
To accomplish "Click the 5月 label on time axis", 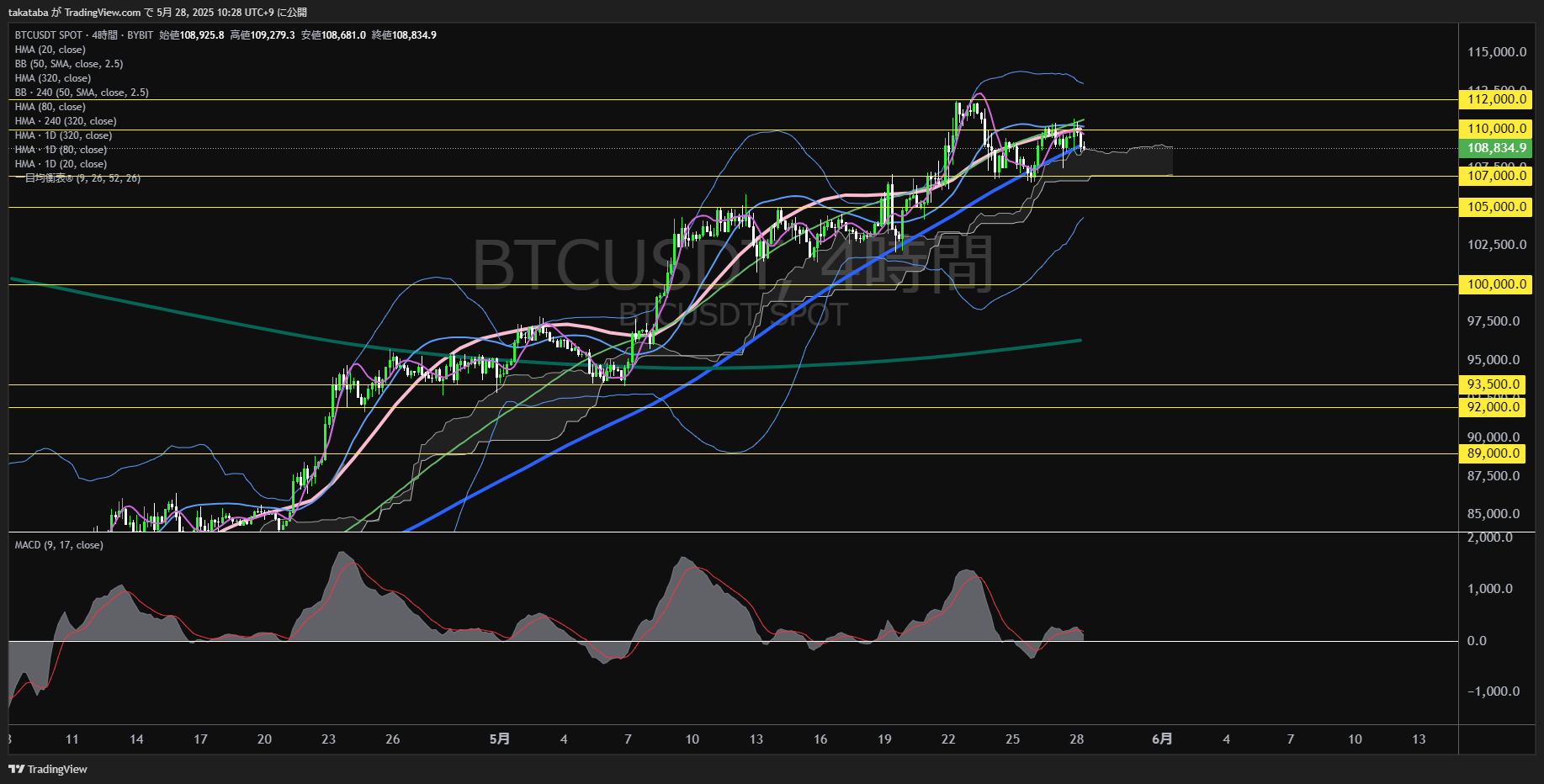I will [x=500, y=739].
